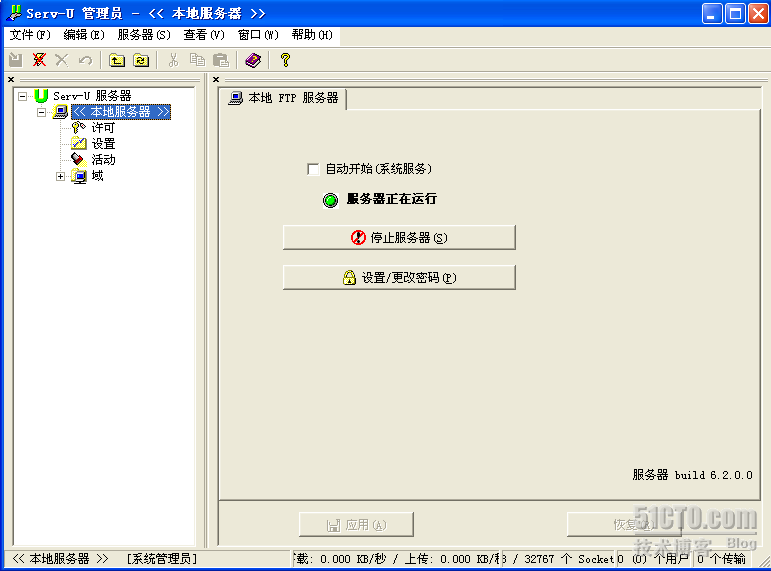This screenshot has width=771, height=571.
Task: Select the 域 tree item
Action: click(97, 176)
